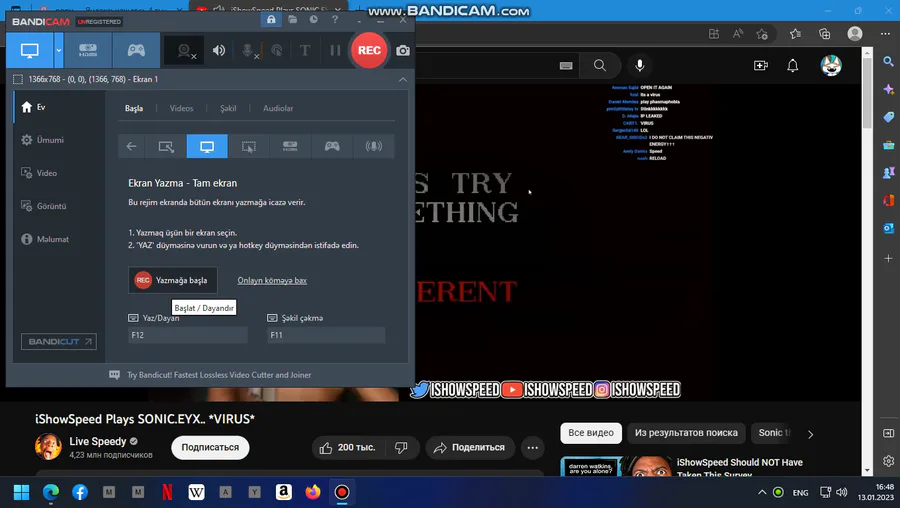Select fullscreen mode in mode selector
Screen dimensions: 900x508
coord(207,146)
